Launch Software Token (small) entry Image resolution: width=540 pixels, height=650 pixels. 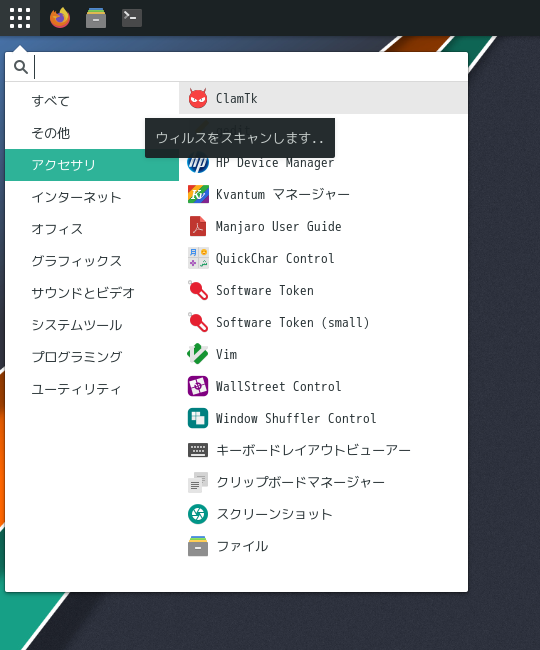click(323, 322)
